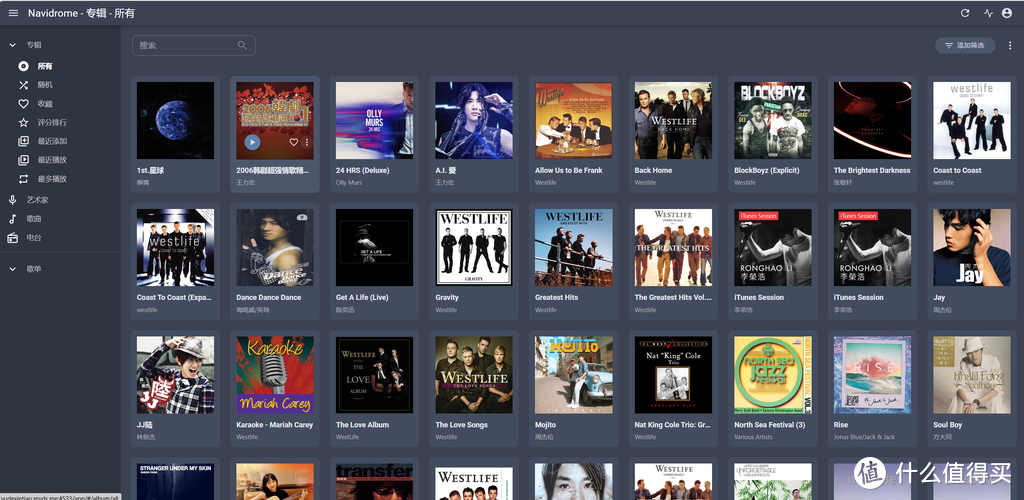Screen dimensions: 1024x500
Task: Open the Coast to Coast album cover
Action: pyautogui.click(x=972, y=120)
